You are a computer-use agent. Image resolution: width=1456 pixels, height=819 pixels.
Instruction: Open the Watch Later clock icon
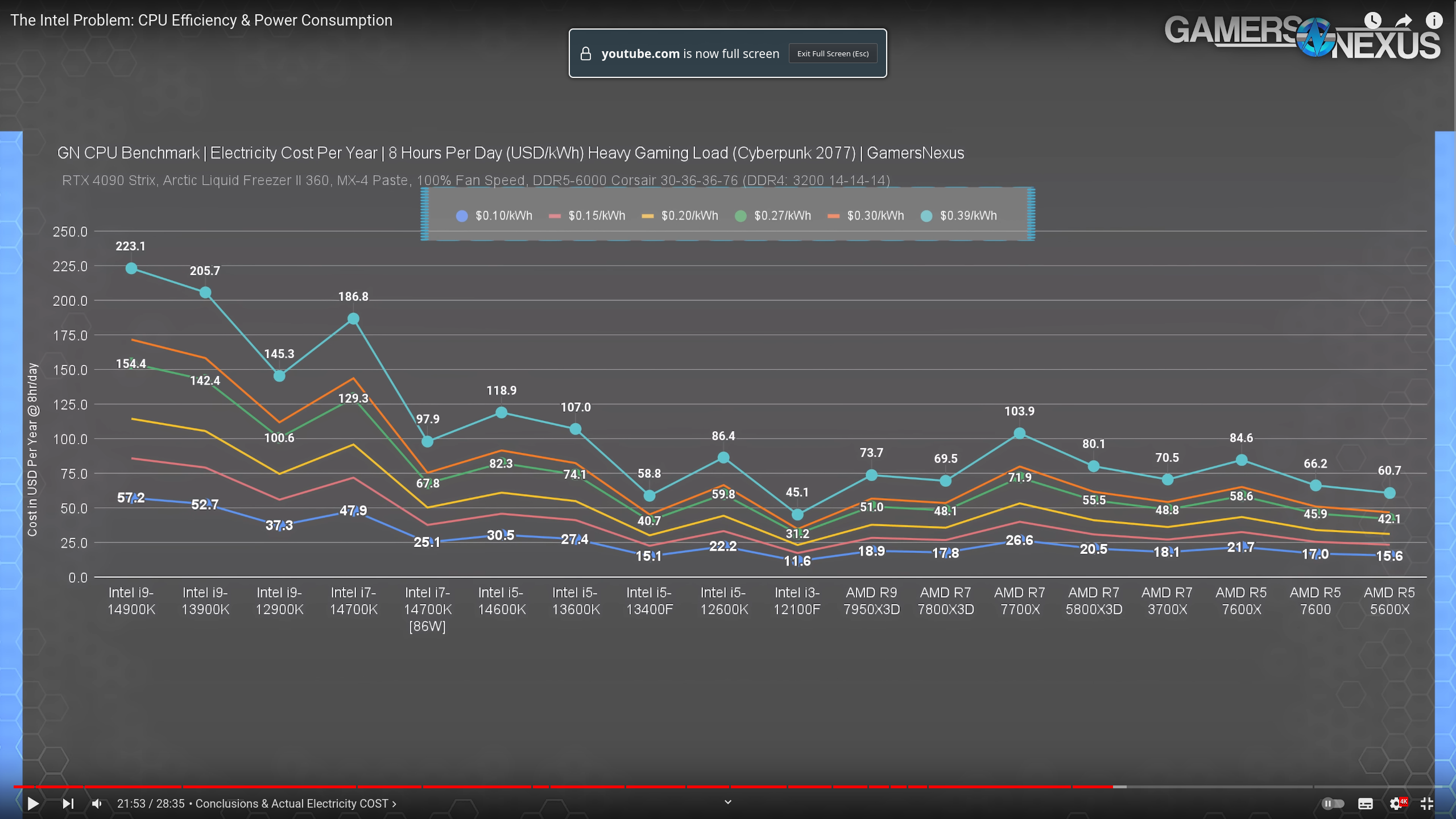point(1373,20)
